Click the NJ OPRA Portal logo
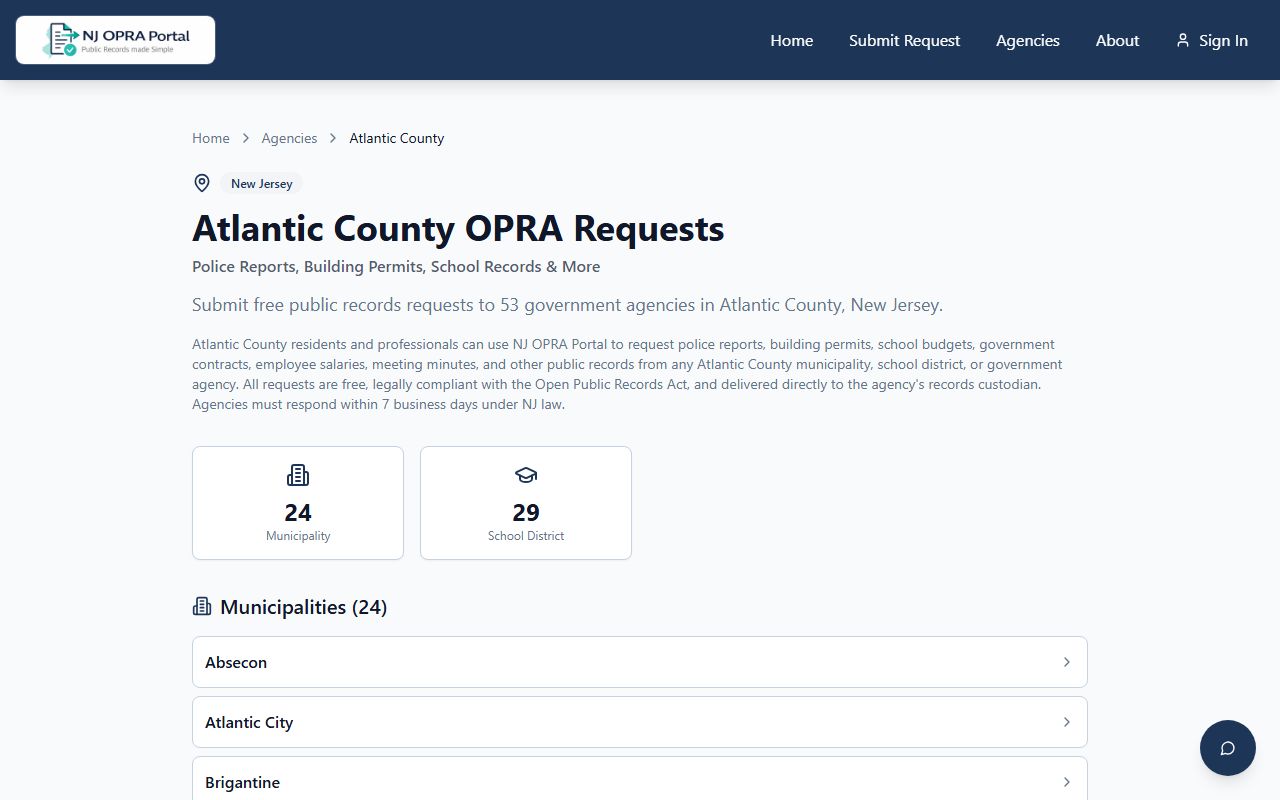The width and height of the screenshot is (1280, 800). point(115,40)
